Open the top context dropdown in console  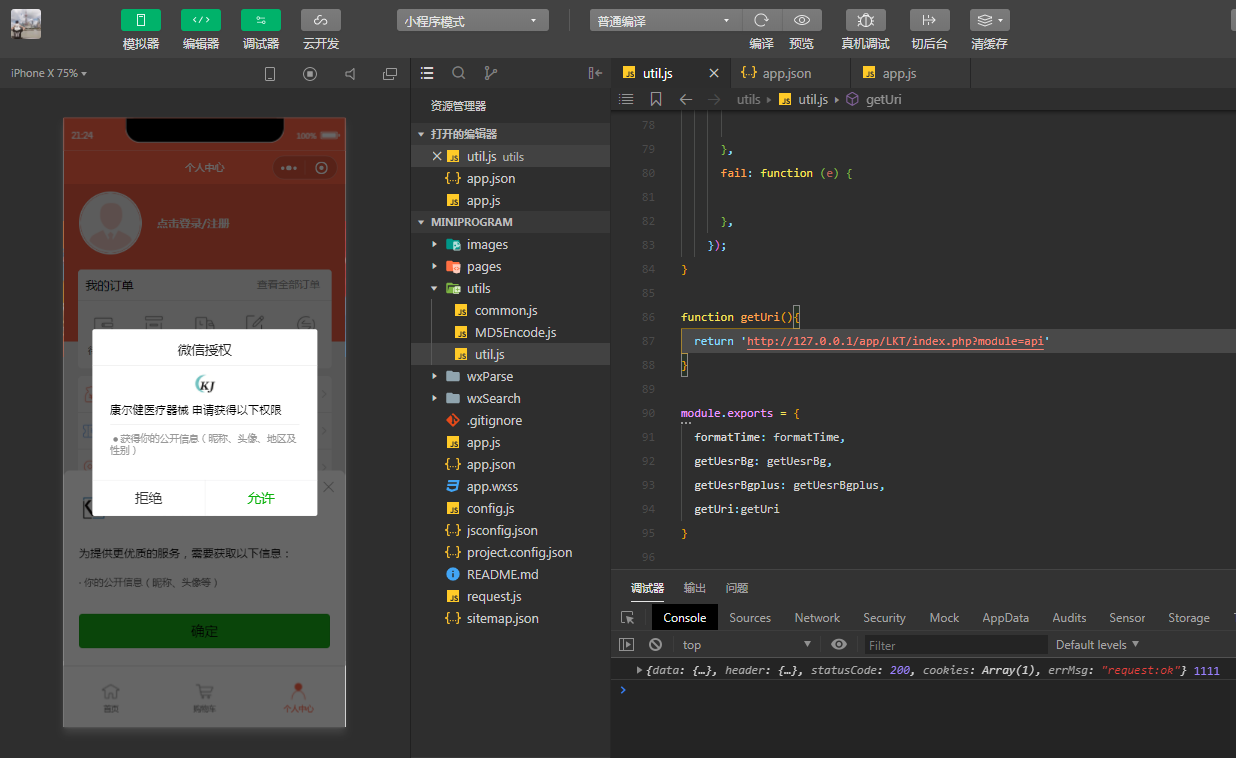pos(747,645)
